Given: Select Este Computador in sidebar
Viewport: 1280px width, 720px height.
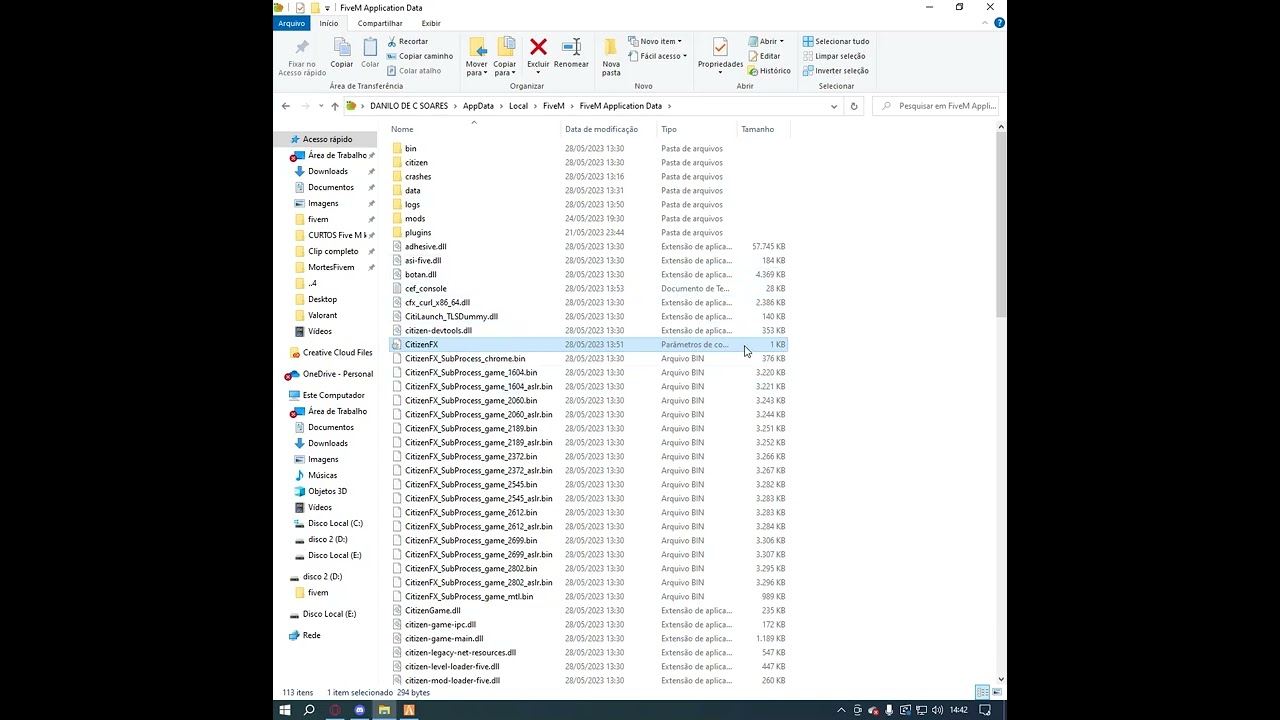Looking at the screenshot, I should tap(333, 395).
